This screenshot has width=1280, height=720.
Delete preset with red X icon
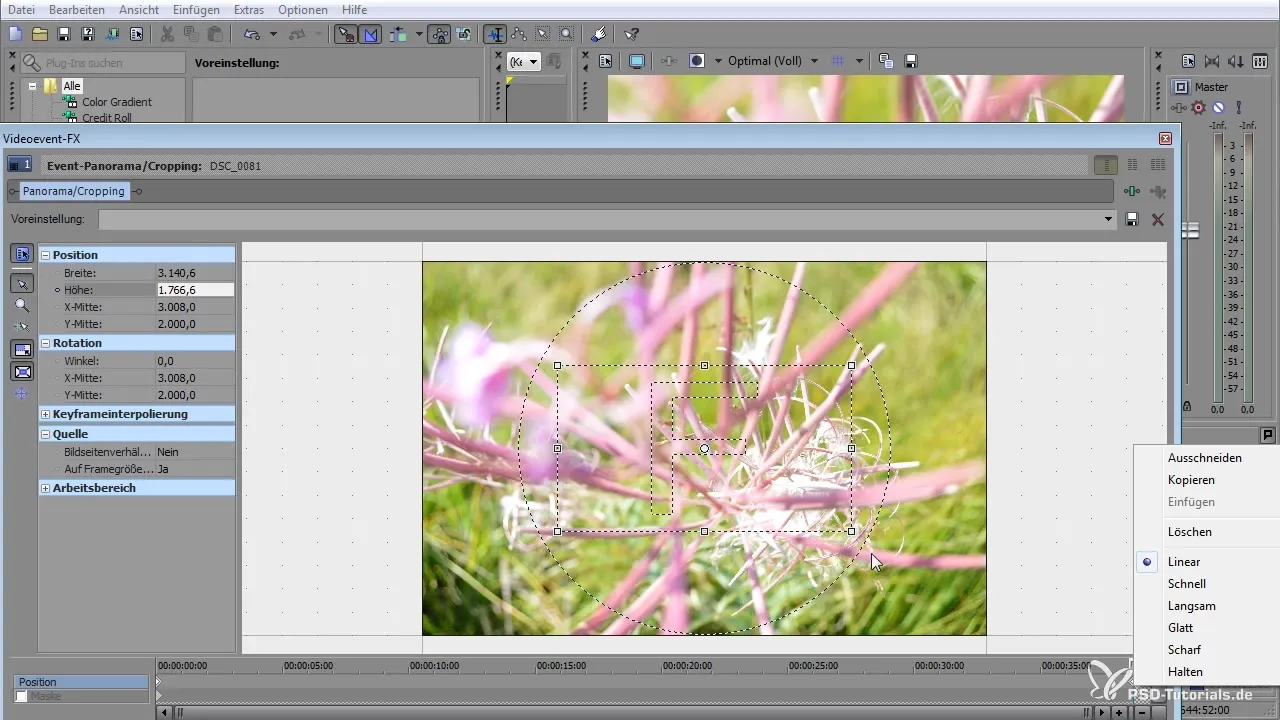click(x=1158, y=219)
